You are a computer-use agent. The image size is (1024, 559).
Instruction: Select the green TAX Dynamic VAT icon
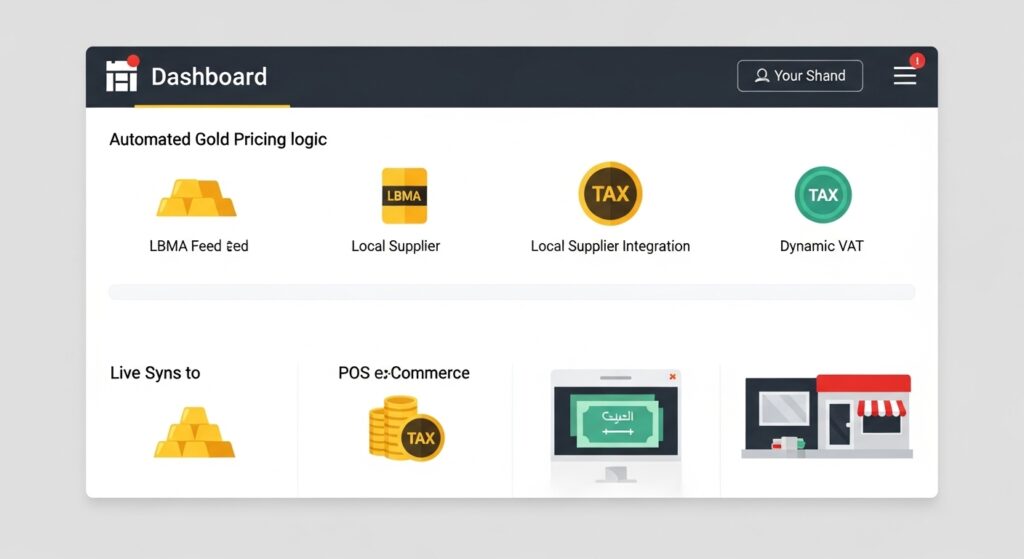823,195
